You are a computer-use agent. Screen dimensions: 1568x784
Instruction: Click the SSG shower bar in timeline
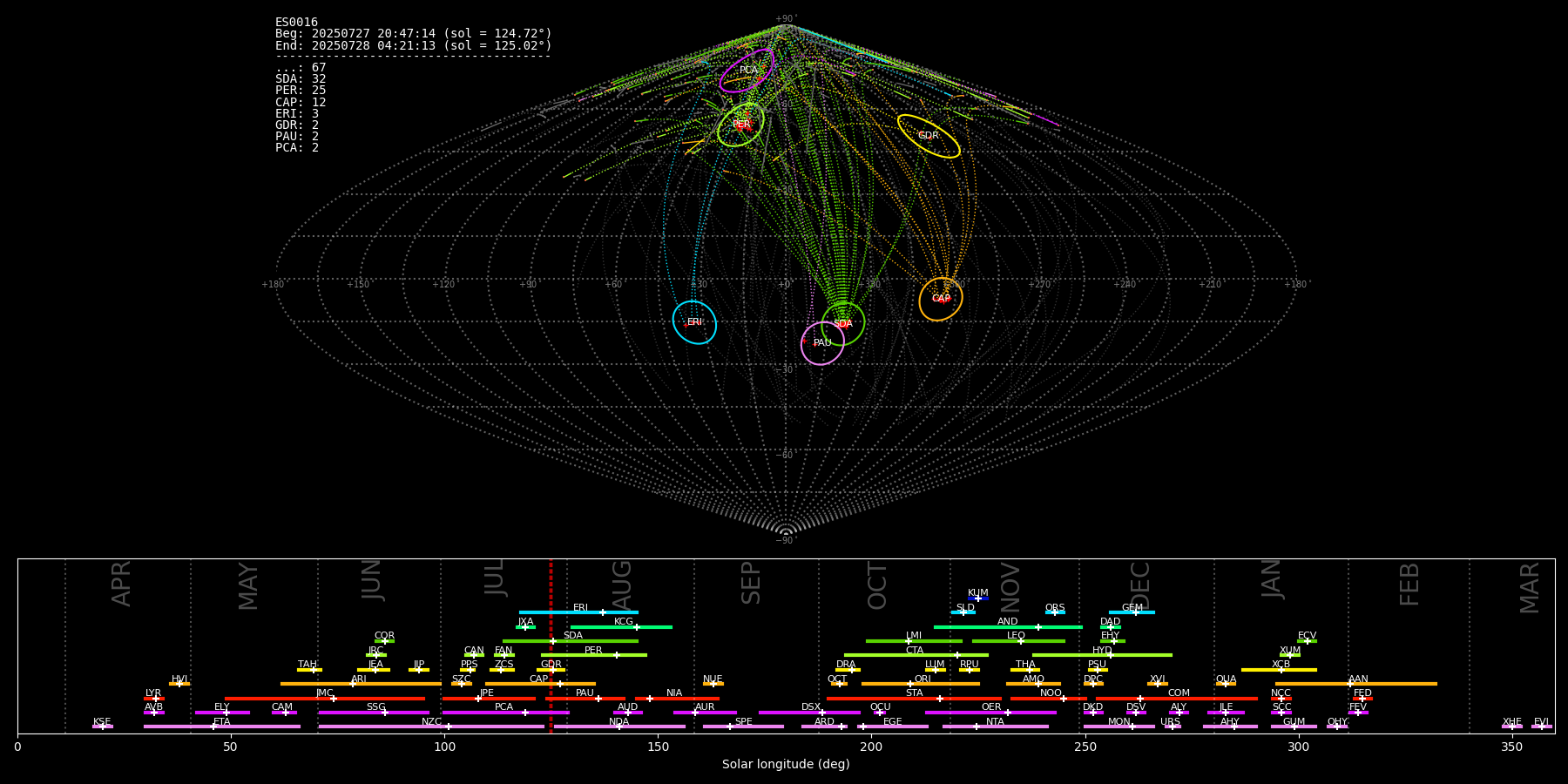(374, 713)
